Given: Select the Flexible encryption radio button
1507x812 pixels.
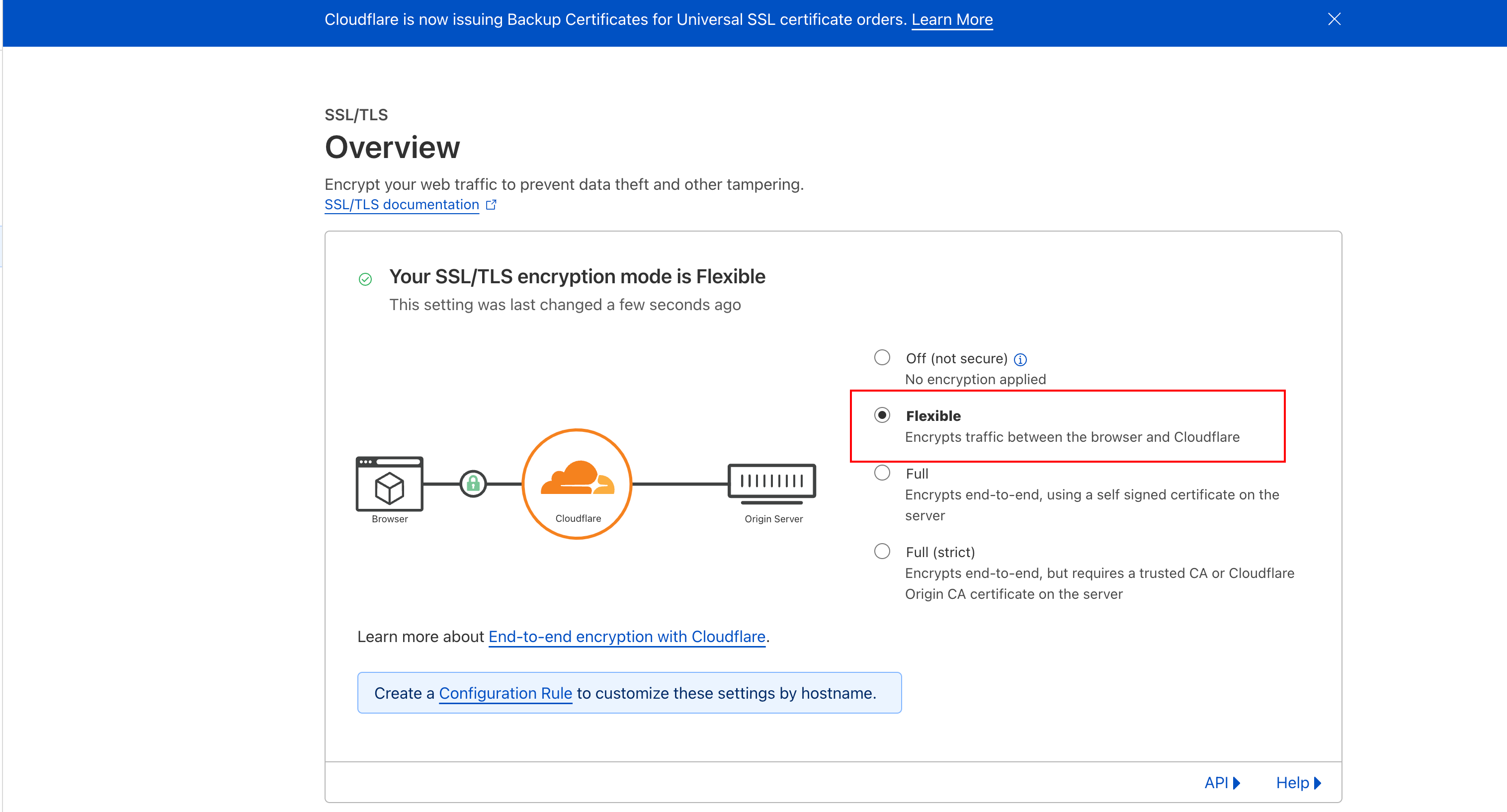Looking at the screenshot, I should click(882, 415).
